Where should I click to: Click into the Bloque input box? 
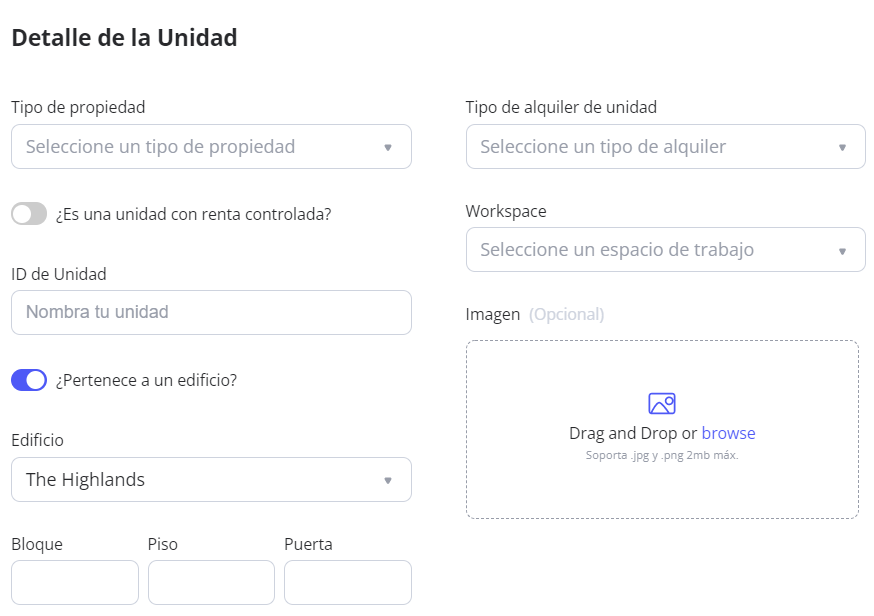[x=75, y=582]
